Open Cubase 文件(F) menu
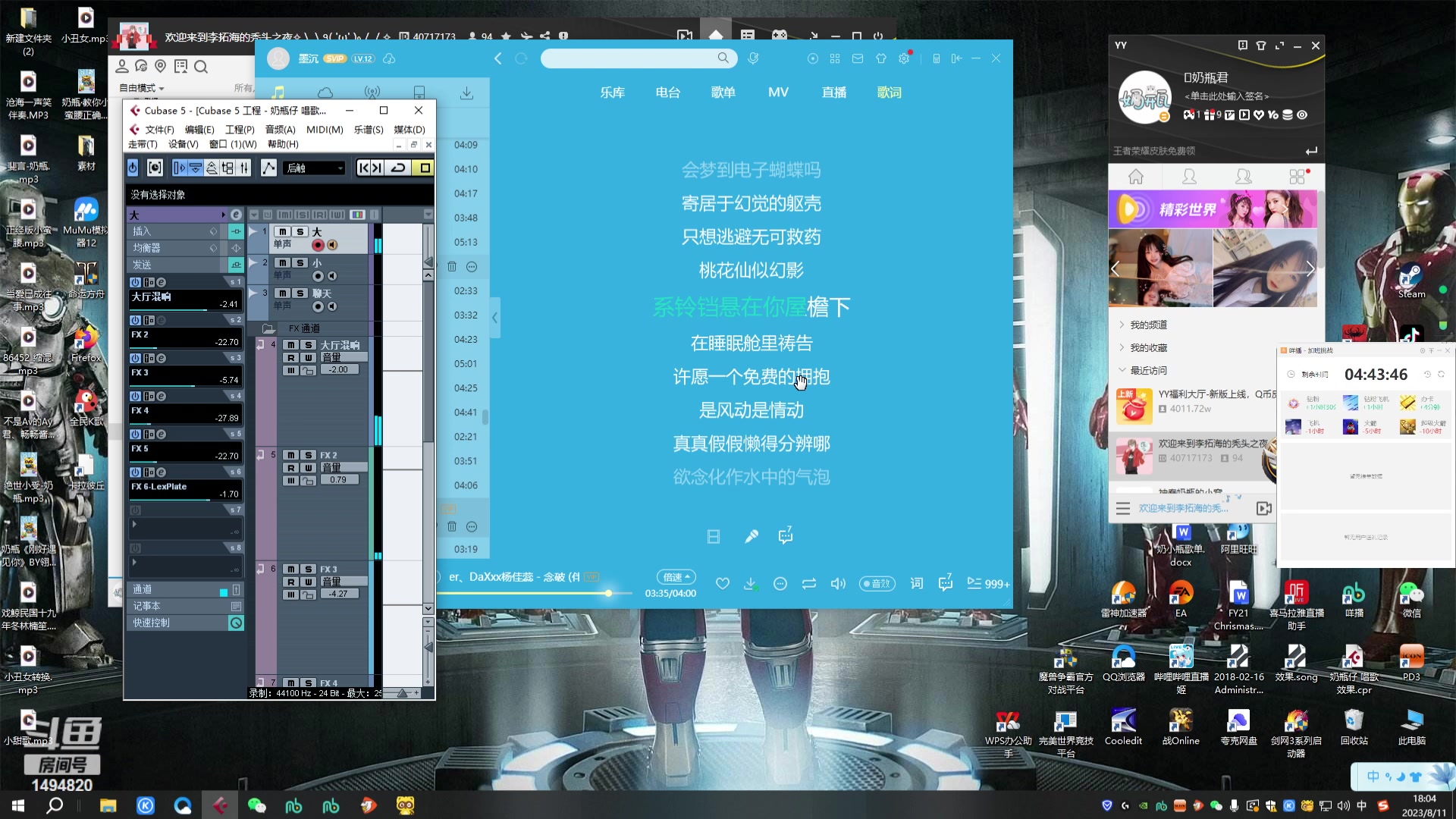The height and width of the screenshot is (819, 1456). pos(159,130)
